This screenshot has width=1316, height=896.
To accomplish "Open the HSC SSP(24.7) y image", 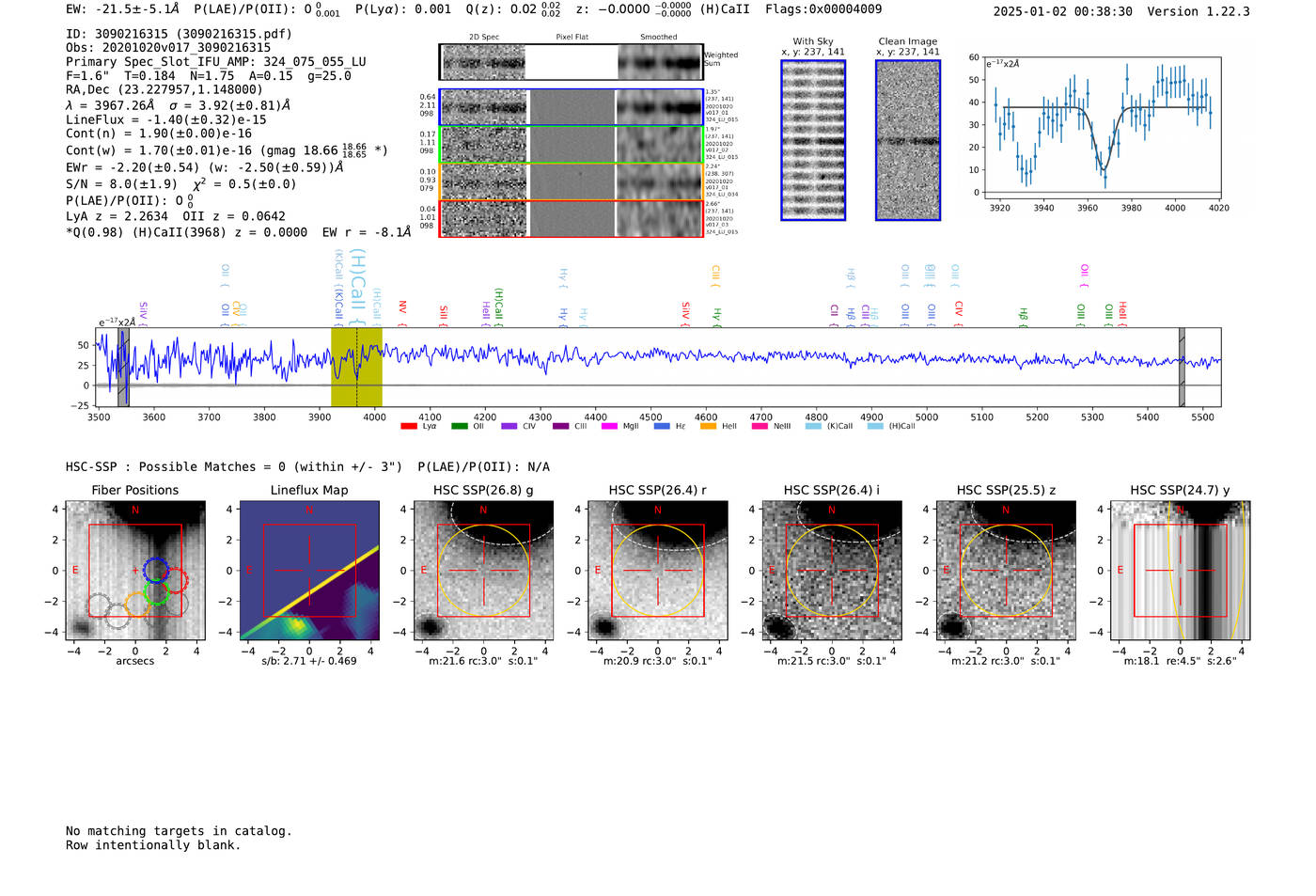I will 1181,571.
